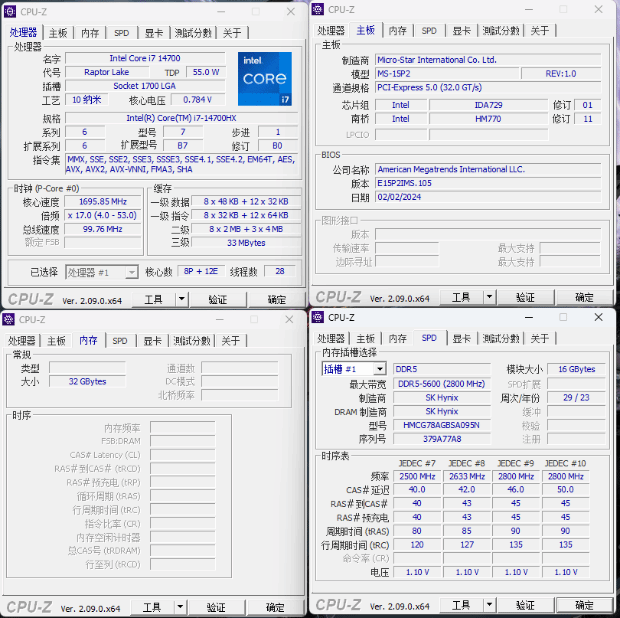Switch to 内存 tab in processor window
The image size is (620, 618).
pyautogui.click(x=90, y=33)
